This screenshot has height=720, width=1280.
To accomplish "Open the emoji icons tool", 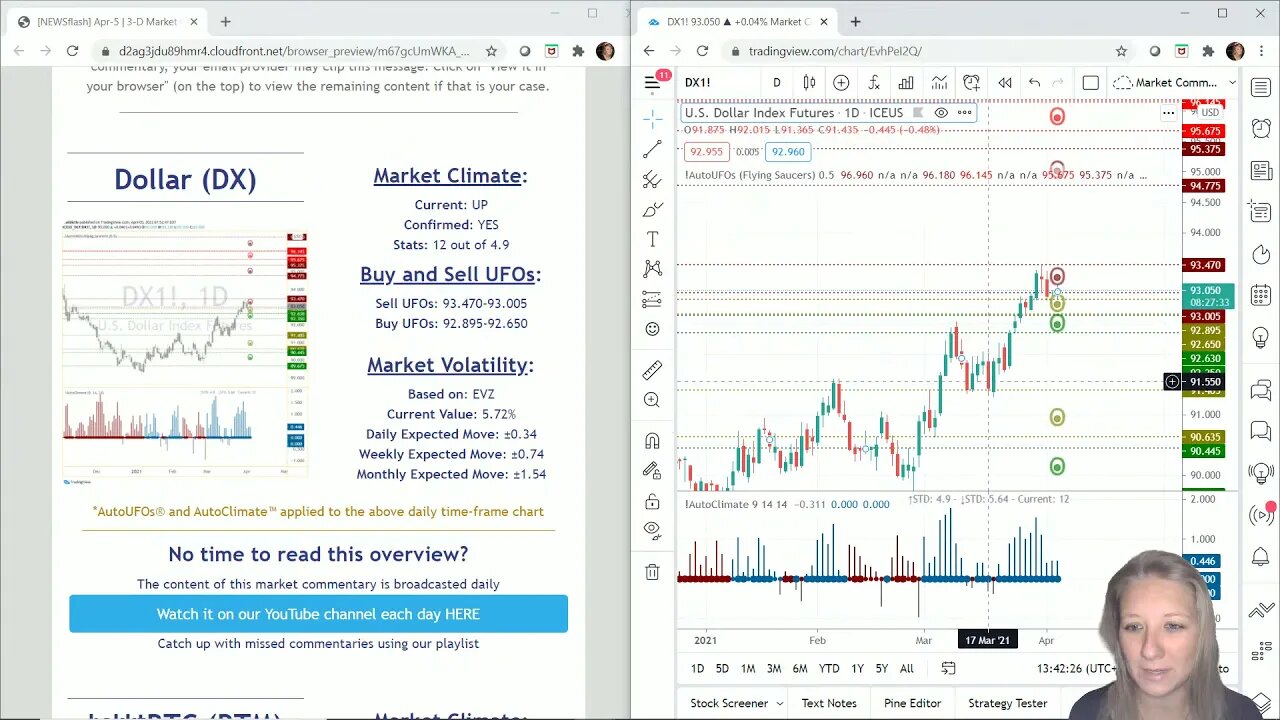I will tap(652, 329).
